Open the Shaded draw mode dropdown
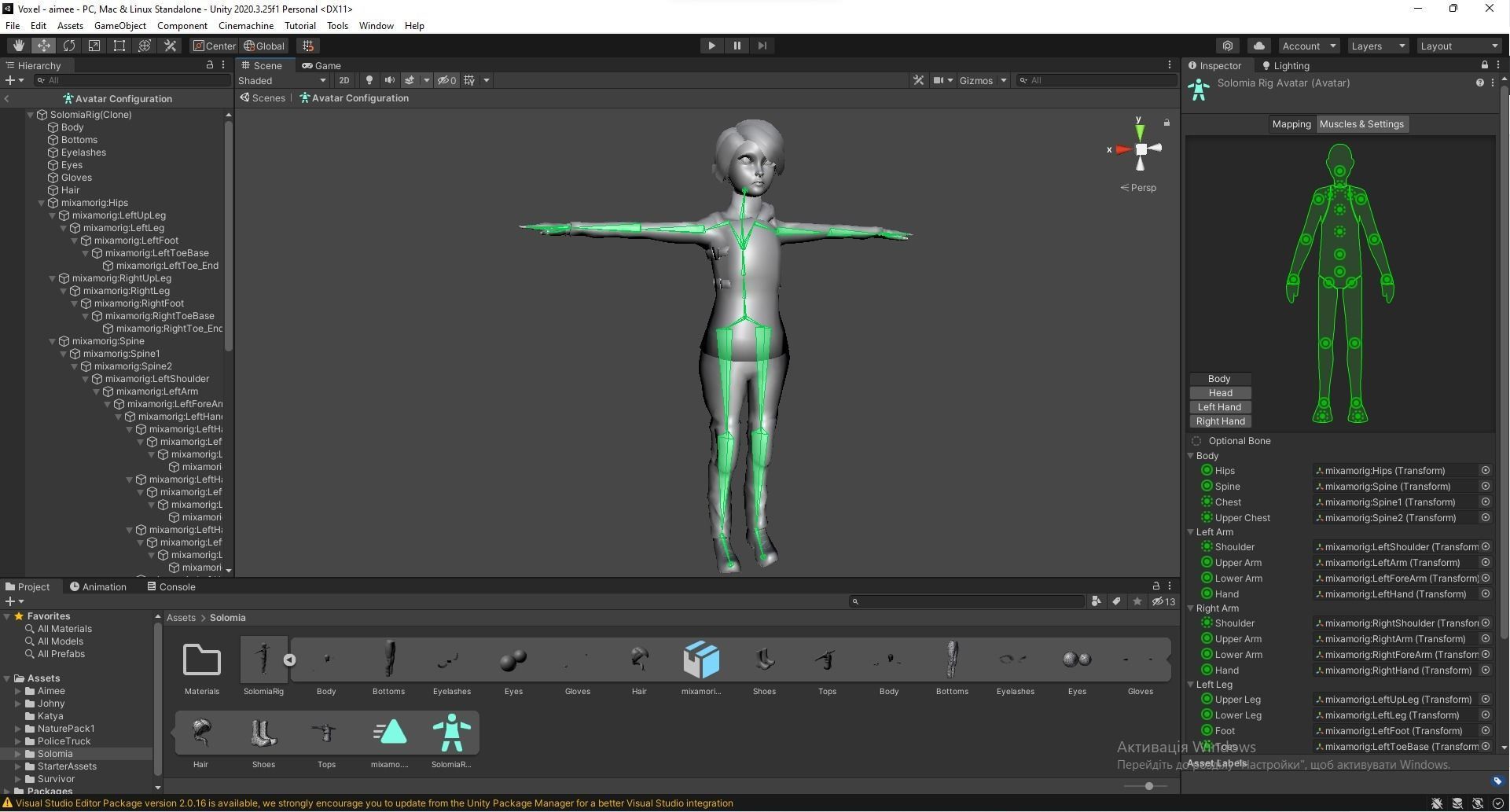Viewport: 1510px width, 812px height. click(281, 80)
